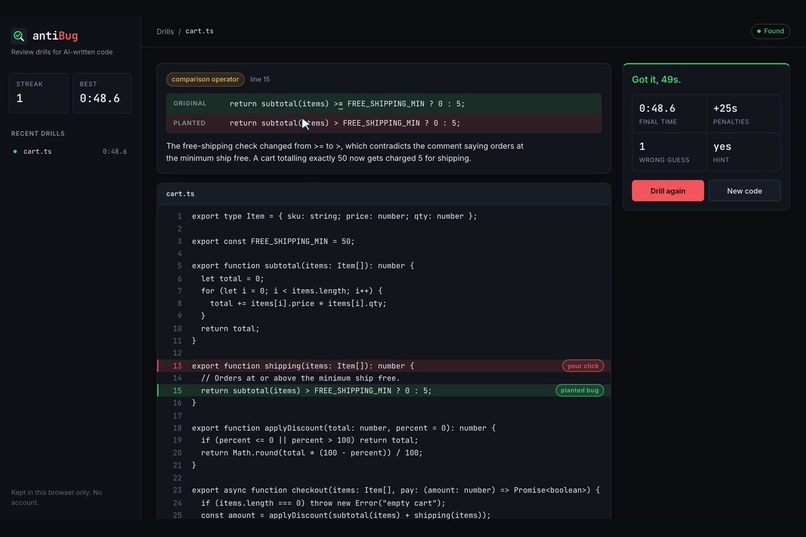806x537 pixels.
Task: Click line 14 comment about minimum shipping
Action: (x=300, y=378)
